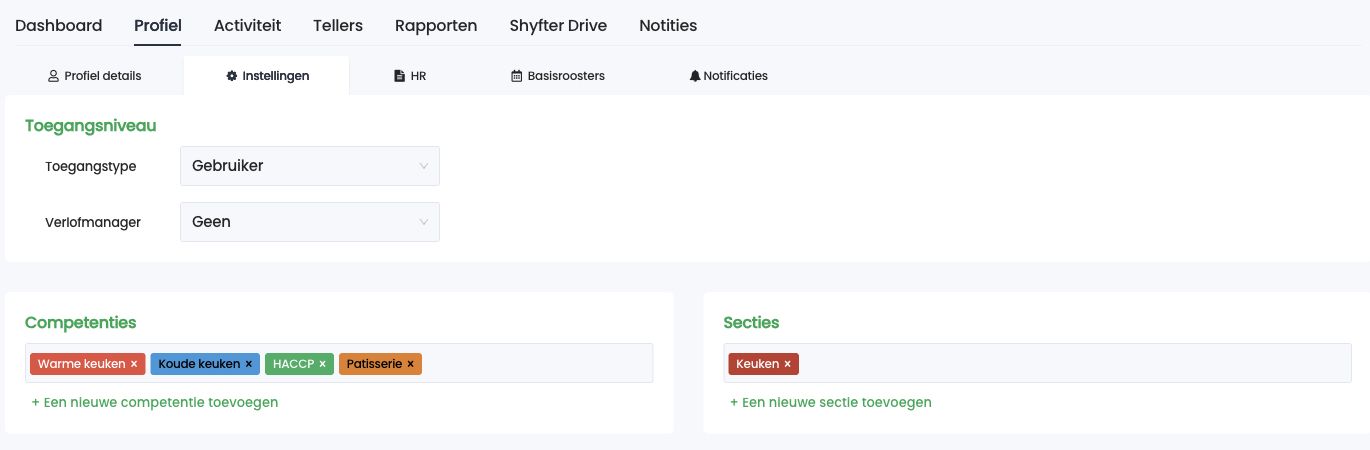Remove the HACCP competency tag
Viewport: 1370px width, 450px height.
[322, 364]
